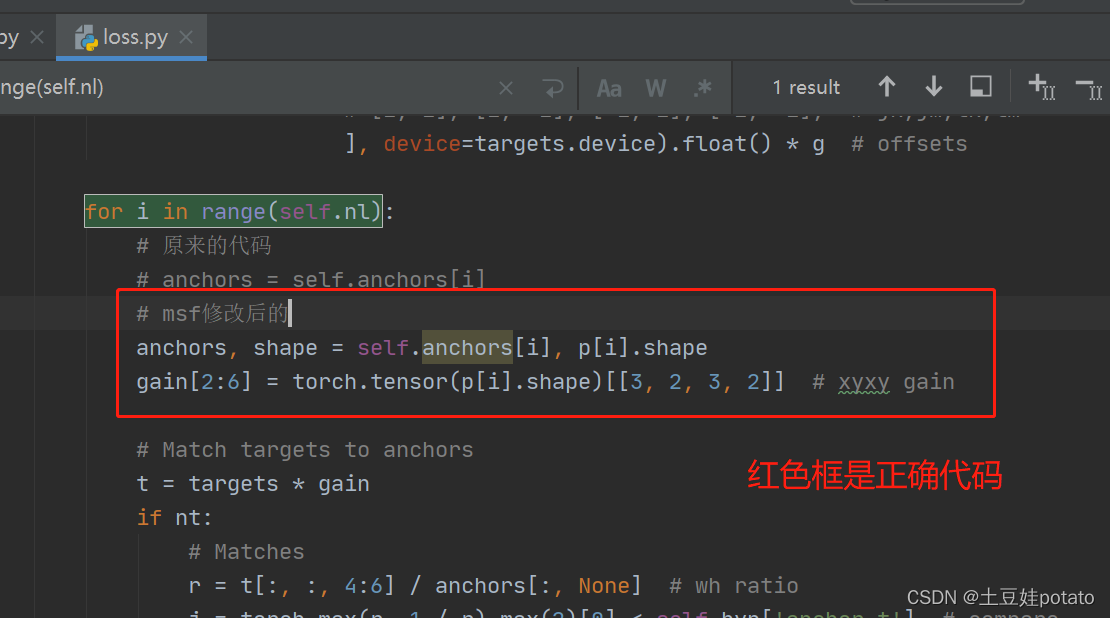Close the loss.py tab
This screenshot has height=618, width=1110.
coord(186,37)
